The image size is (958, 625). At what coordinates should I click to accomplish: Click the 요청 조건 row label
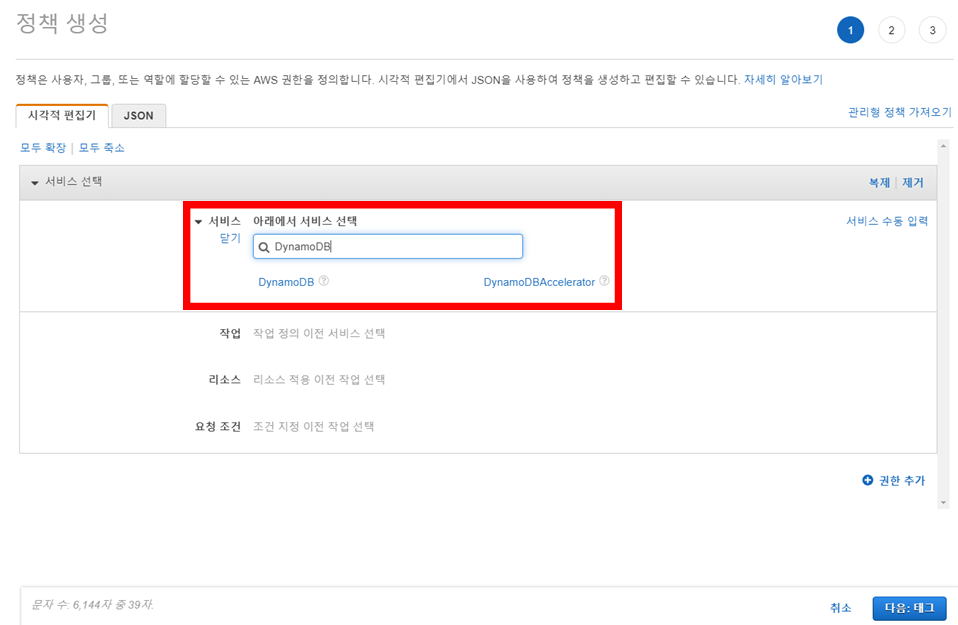pos(218,426)
